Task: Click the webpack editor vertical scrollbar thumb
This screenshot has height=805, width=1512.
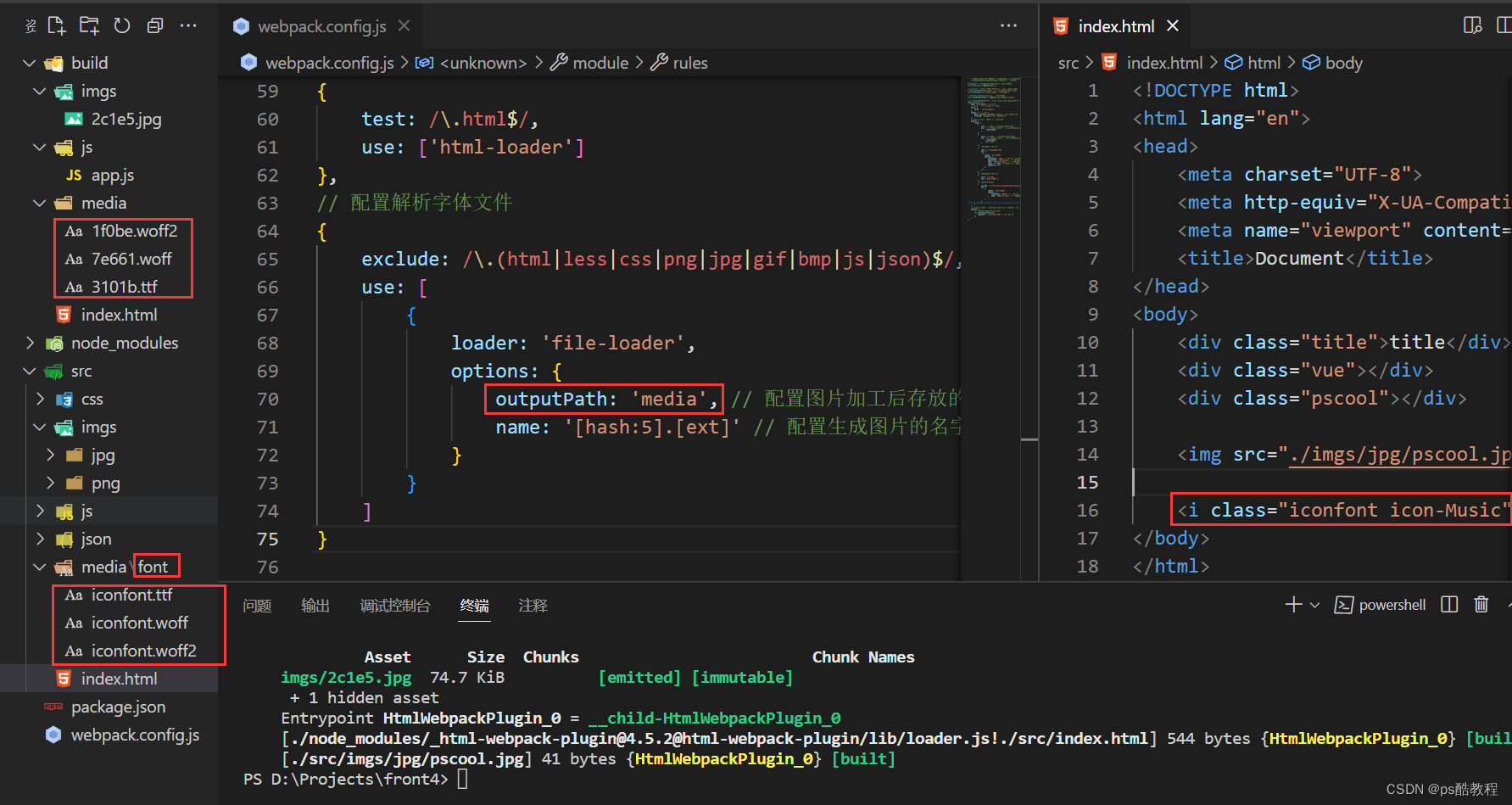Action: coord(1030,439)
